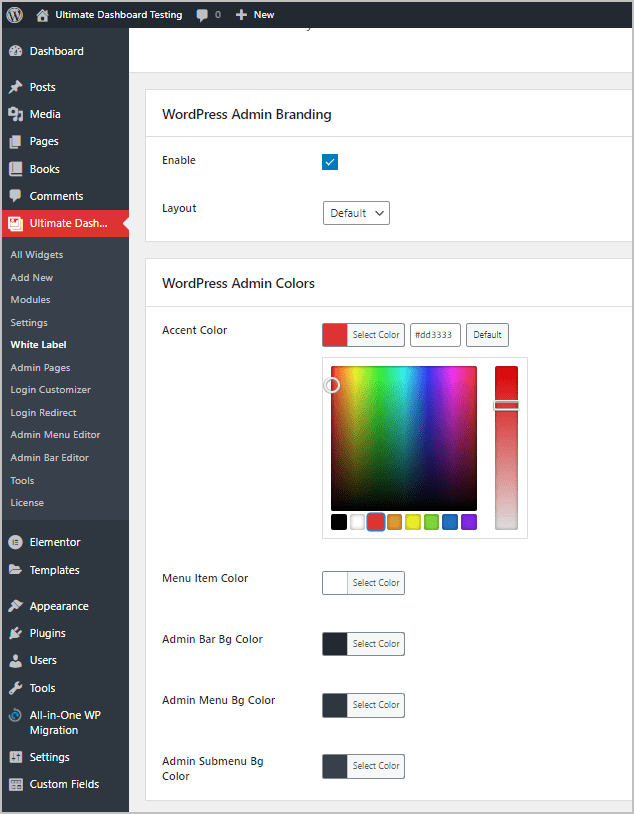Select the yellow palette swatch
Screen dimensions: 634x814
point(413,522)
